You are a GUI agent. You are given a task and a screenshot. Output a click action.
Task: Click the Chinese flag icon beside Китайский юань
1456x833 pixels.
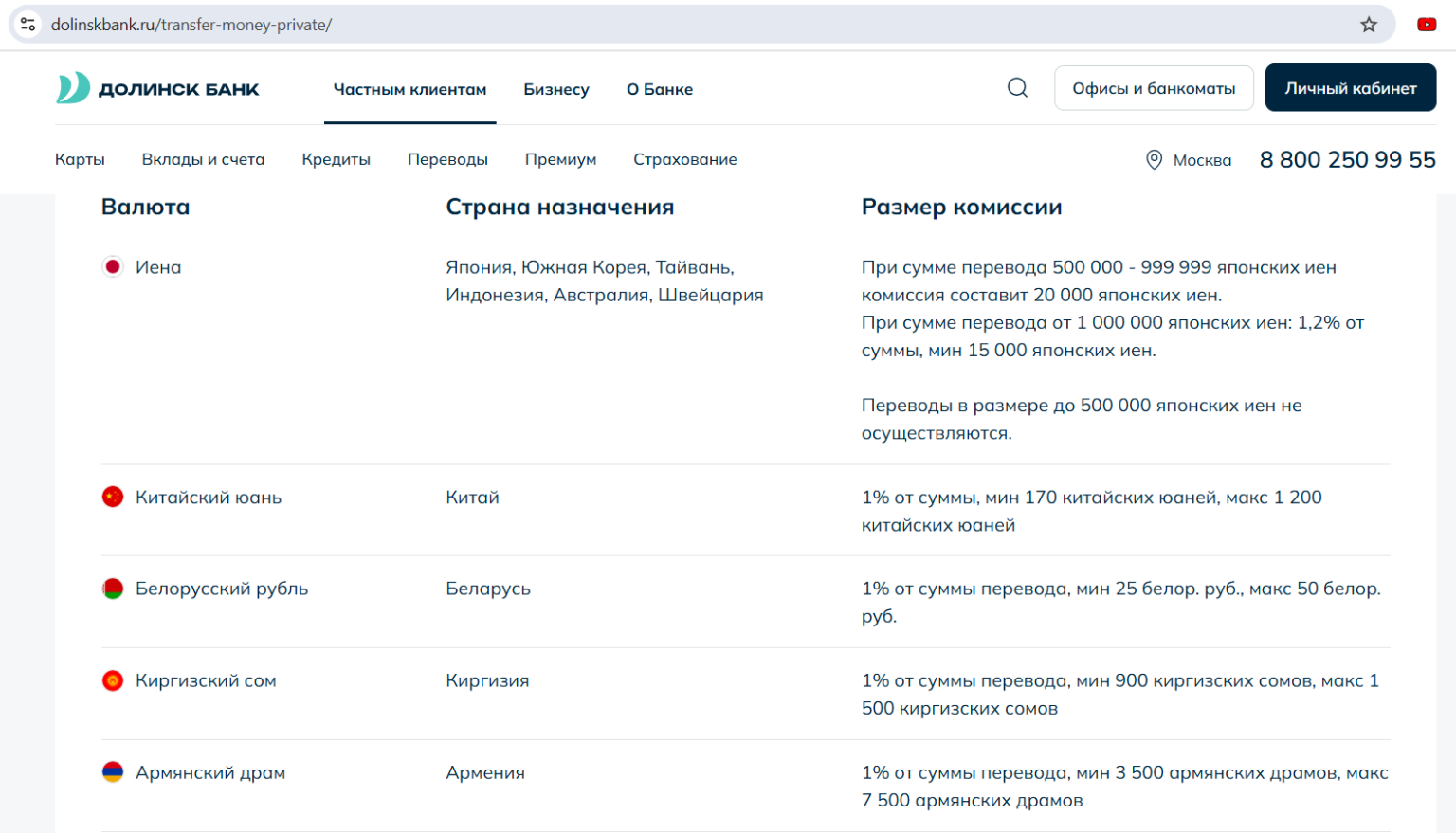113,498
